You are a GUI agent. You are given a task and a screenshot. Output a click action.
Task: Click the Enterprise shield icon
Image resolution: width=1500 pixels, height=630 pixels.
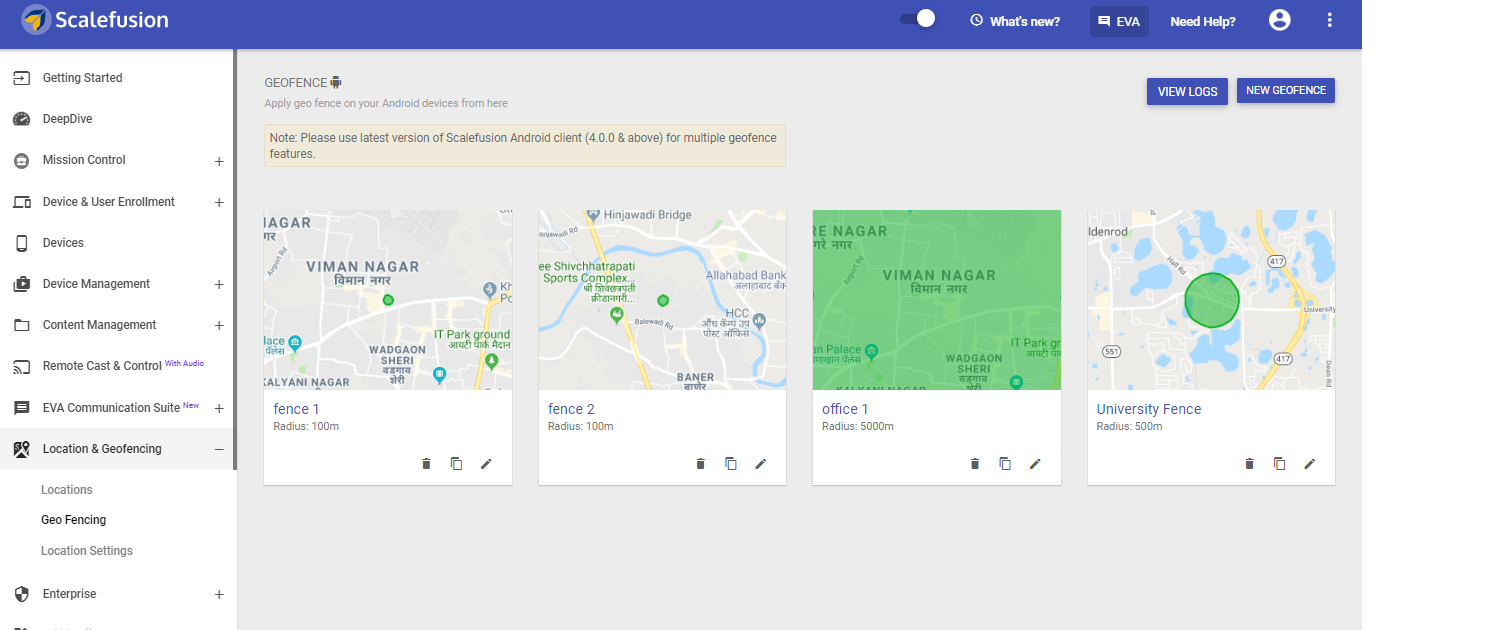22,594
